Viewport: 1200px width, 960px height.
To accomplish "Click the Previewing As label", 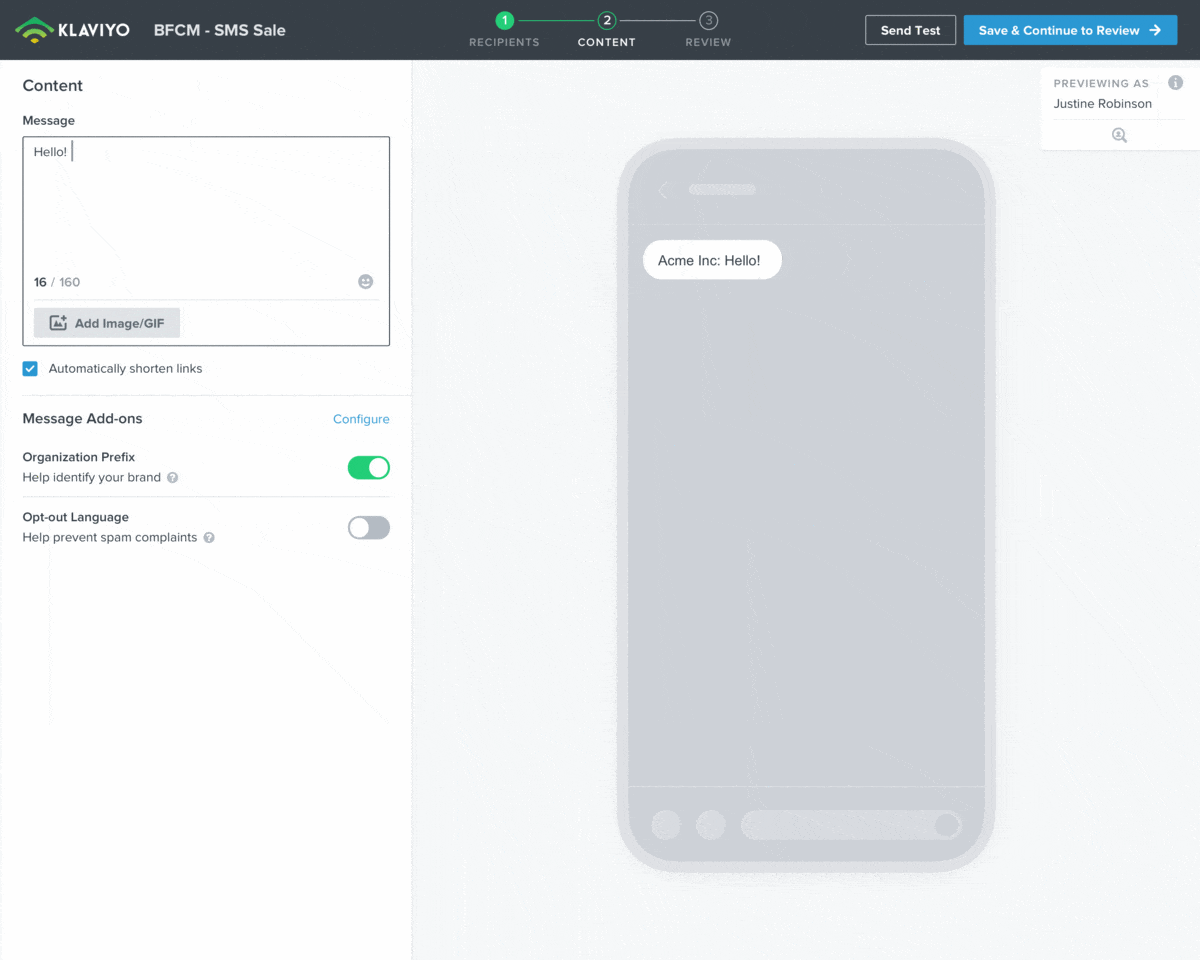I will tap(1102, 84).
